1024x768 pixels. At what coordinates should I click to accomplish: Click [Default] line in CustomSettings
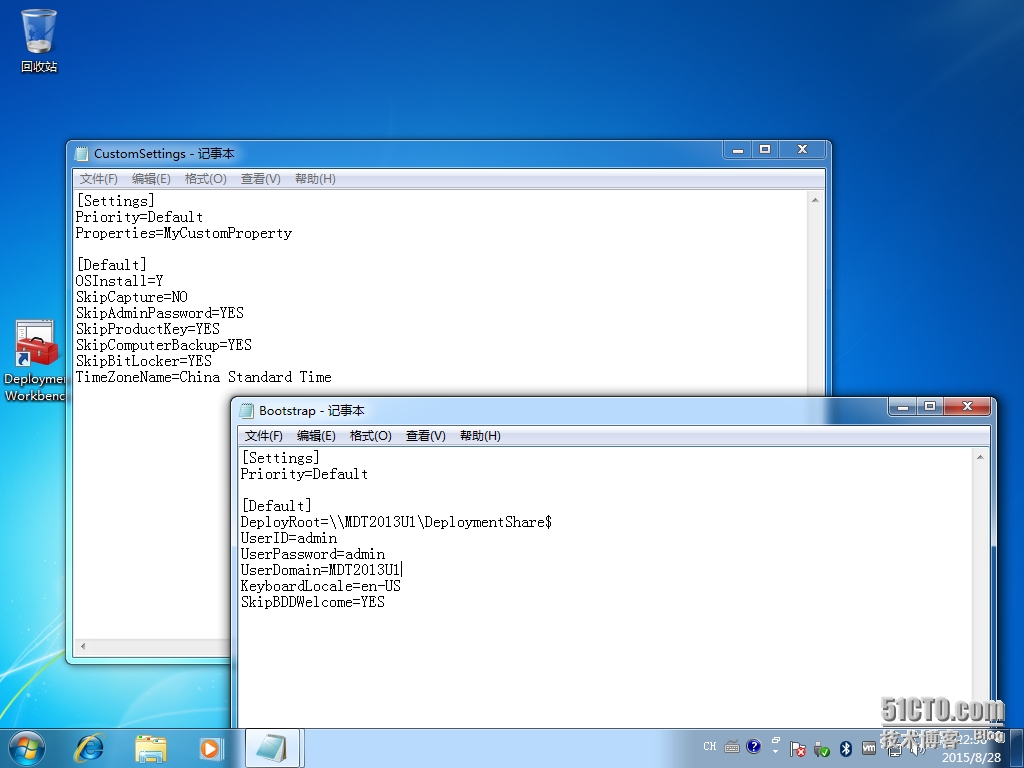111,265
